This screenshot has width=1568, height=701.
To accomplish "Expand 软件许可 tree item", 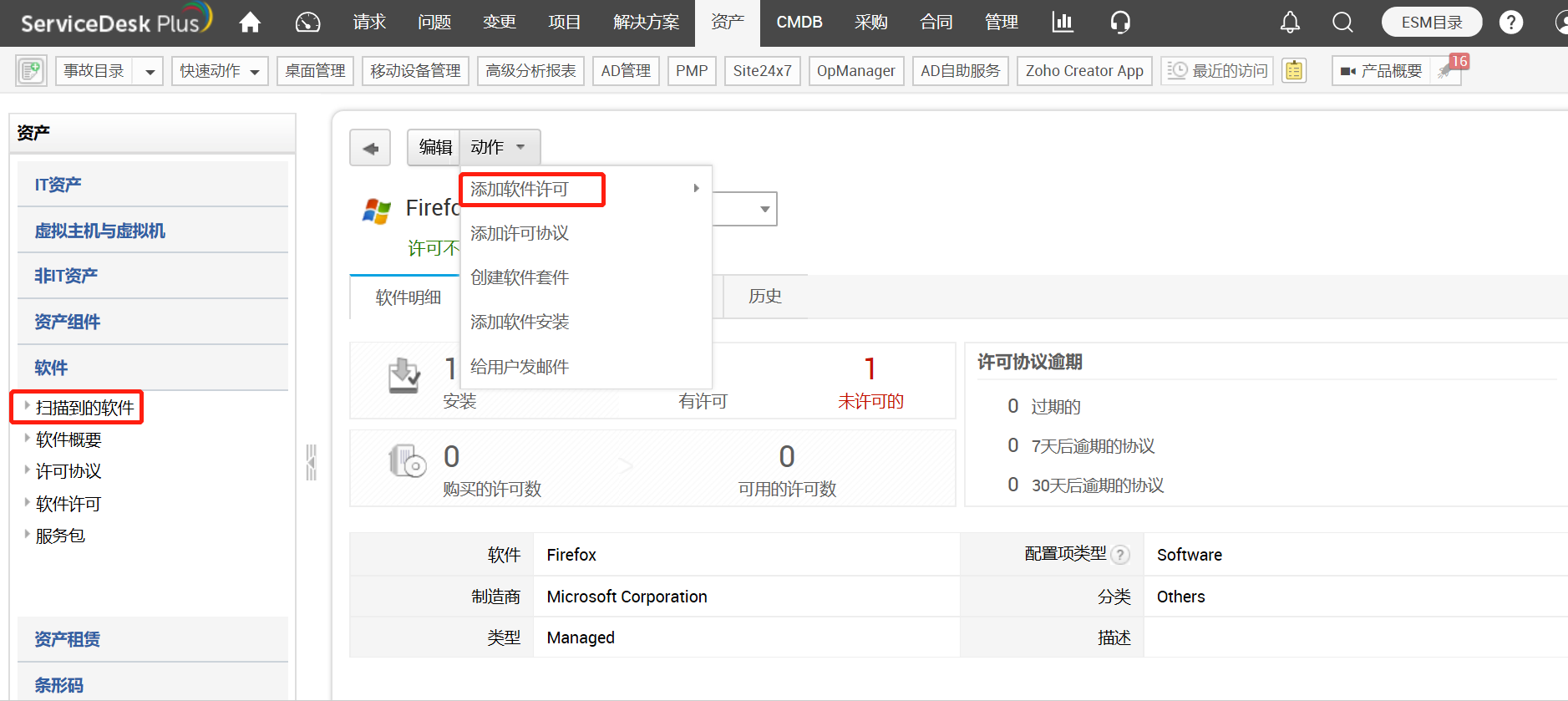I will (x=27, y=502).
